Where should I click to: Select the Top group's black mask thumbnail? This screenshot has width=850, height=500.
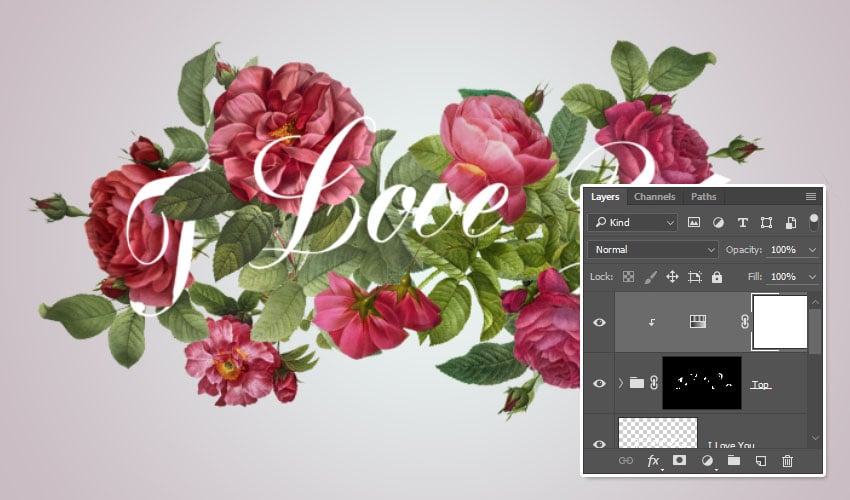pyautogui.click(x=701, y=383)
